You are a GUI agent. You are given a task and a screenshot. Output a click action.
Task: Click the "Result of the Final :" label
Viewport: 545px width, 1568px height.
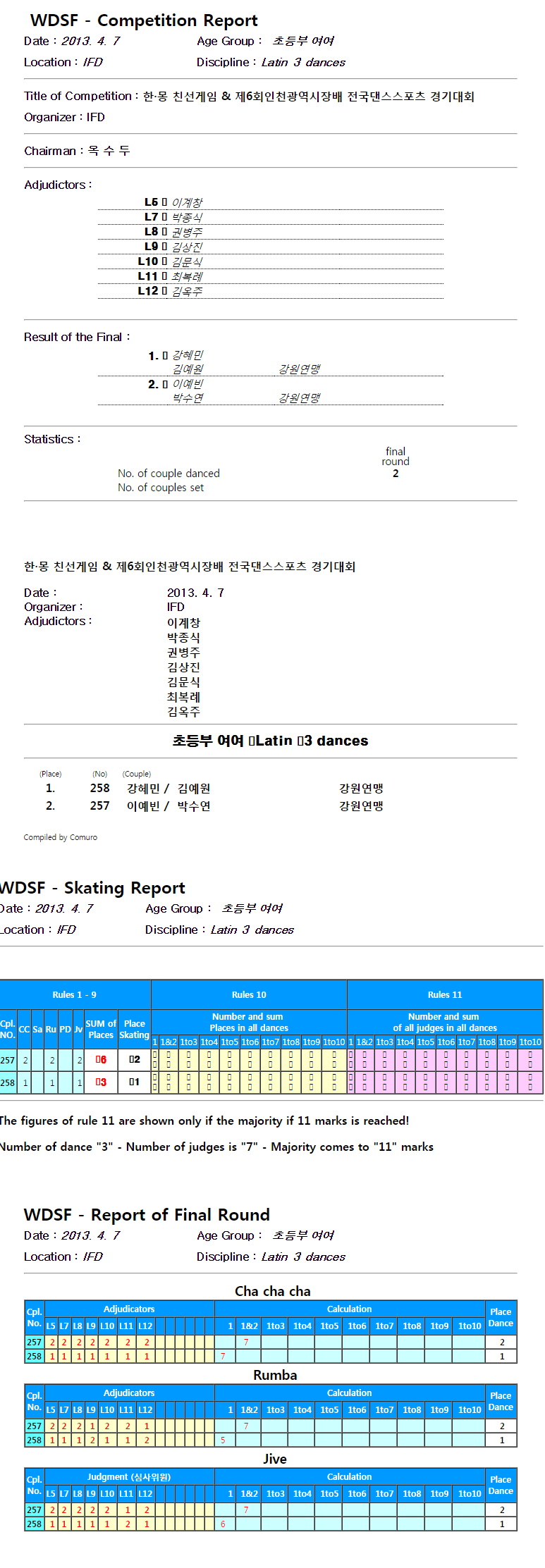coord(77,337)
